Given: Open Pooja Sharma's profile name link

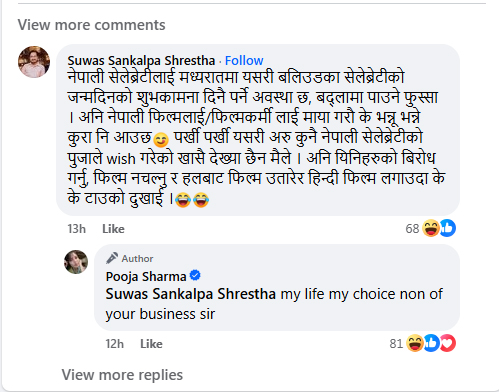Looking at the screenshot, I should pyautogui.click(x=146, y=277).
